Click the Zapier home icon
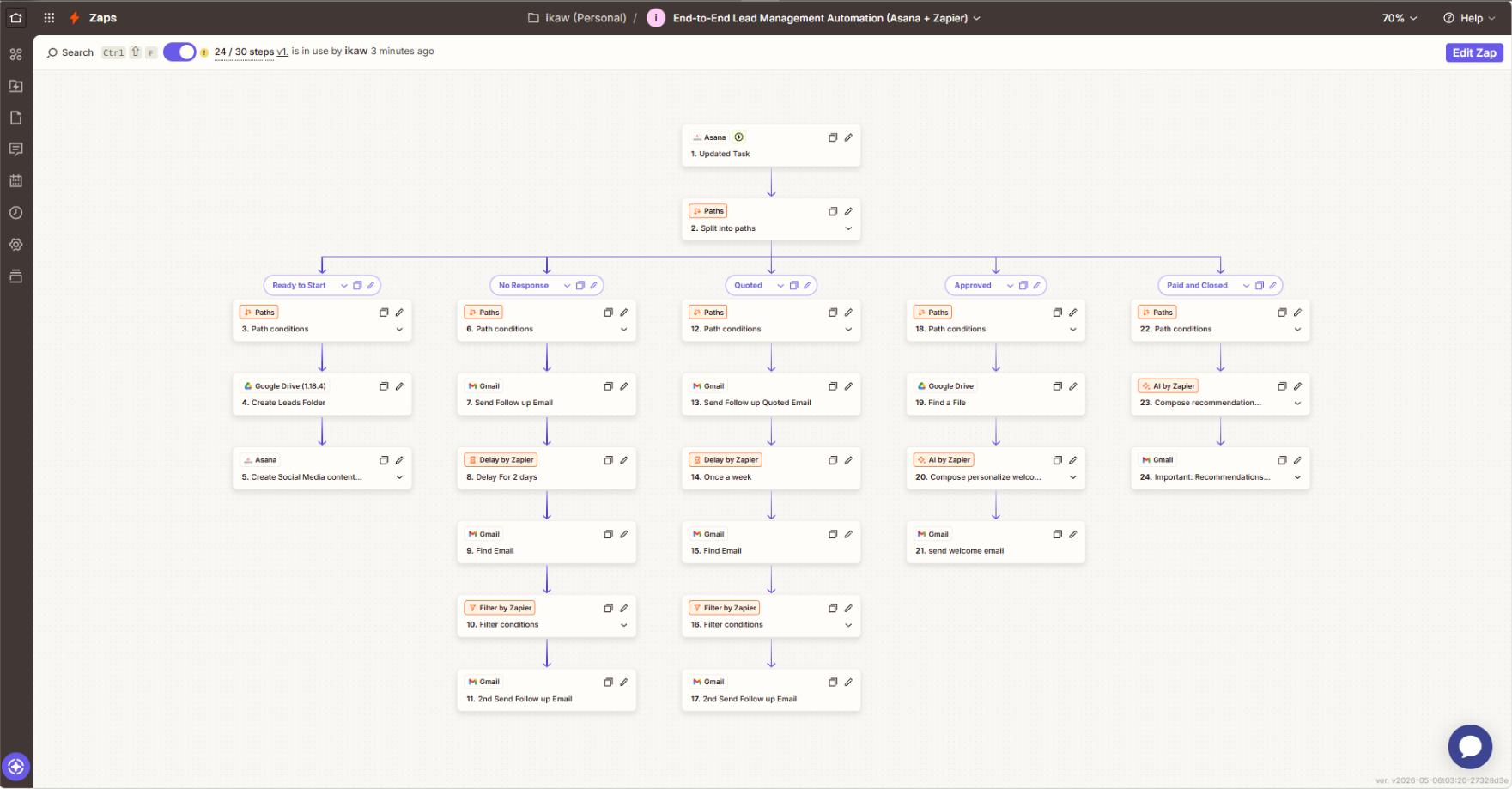The width and height of the screenshot is (1512, 789). pos(16,17)
